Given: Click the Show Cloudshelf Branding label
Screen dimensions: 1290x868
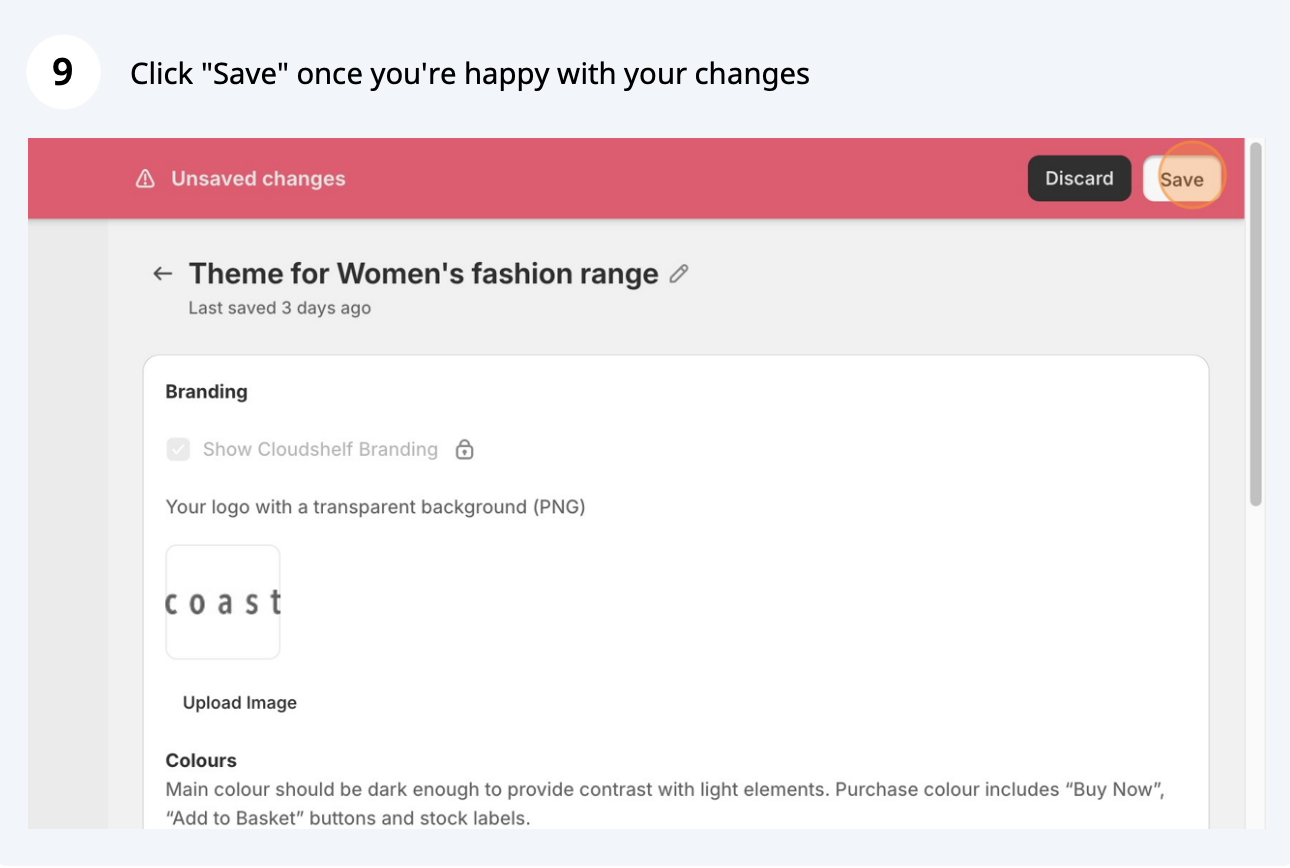Looking at the screenshot, I should point(320,450).
